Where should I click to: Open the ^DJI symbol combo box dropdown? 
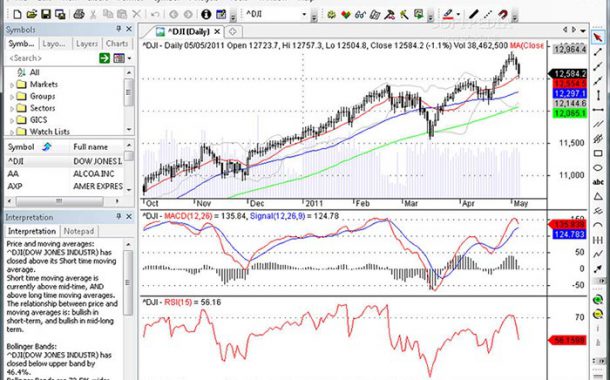(x=304, y=15)
